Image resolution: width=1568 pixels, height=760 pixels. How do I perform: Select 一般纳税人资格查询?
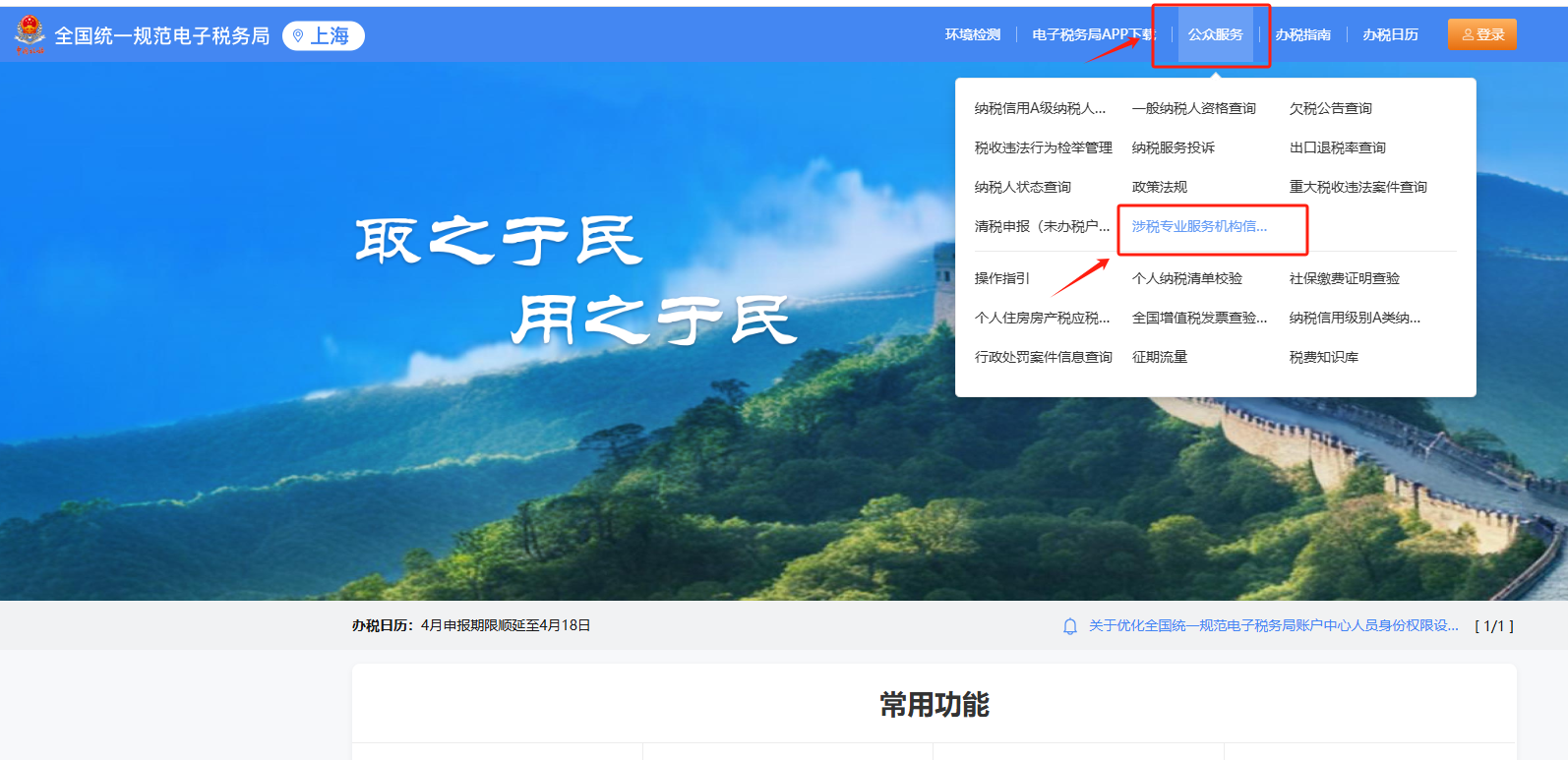click(1193, 108)
